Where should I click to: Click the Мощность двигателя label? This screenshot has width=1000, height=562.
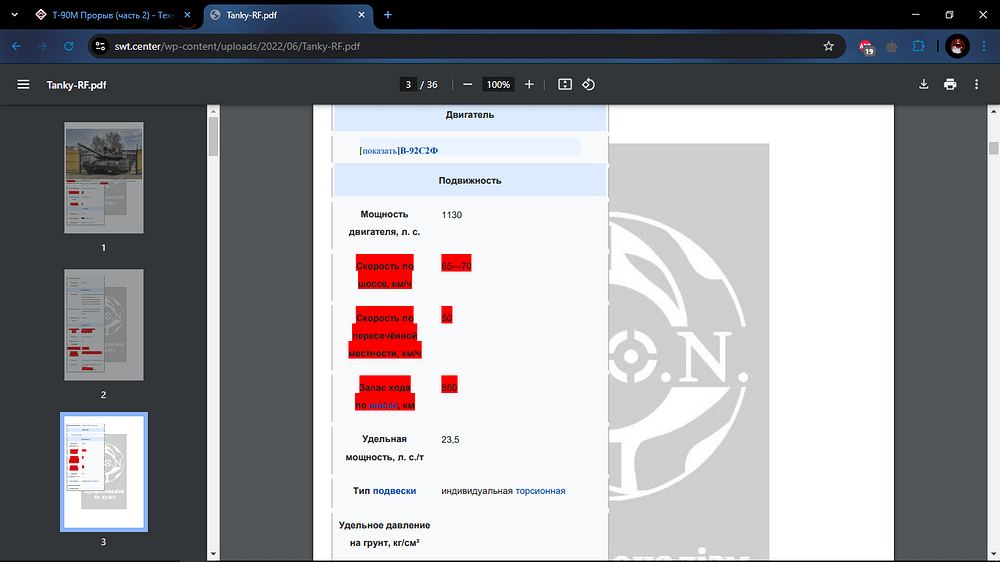point(385,223)
